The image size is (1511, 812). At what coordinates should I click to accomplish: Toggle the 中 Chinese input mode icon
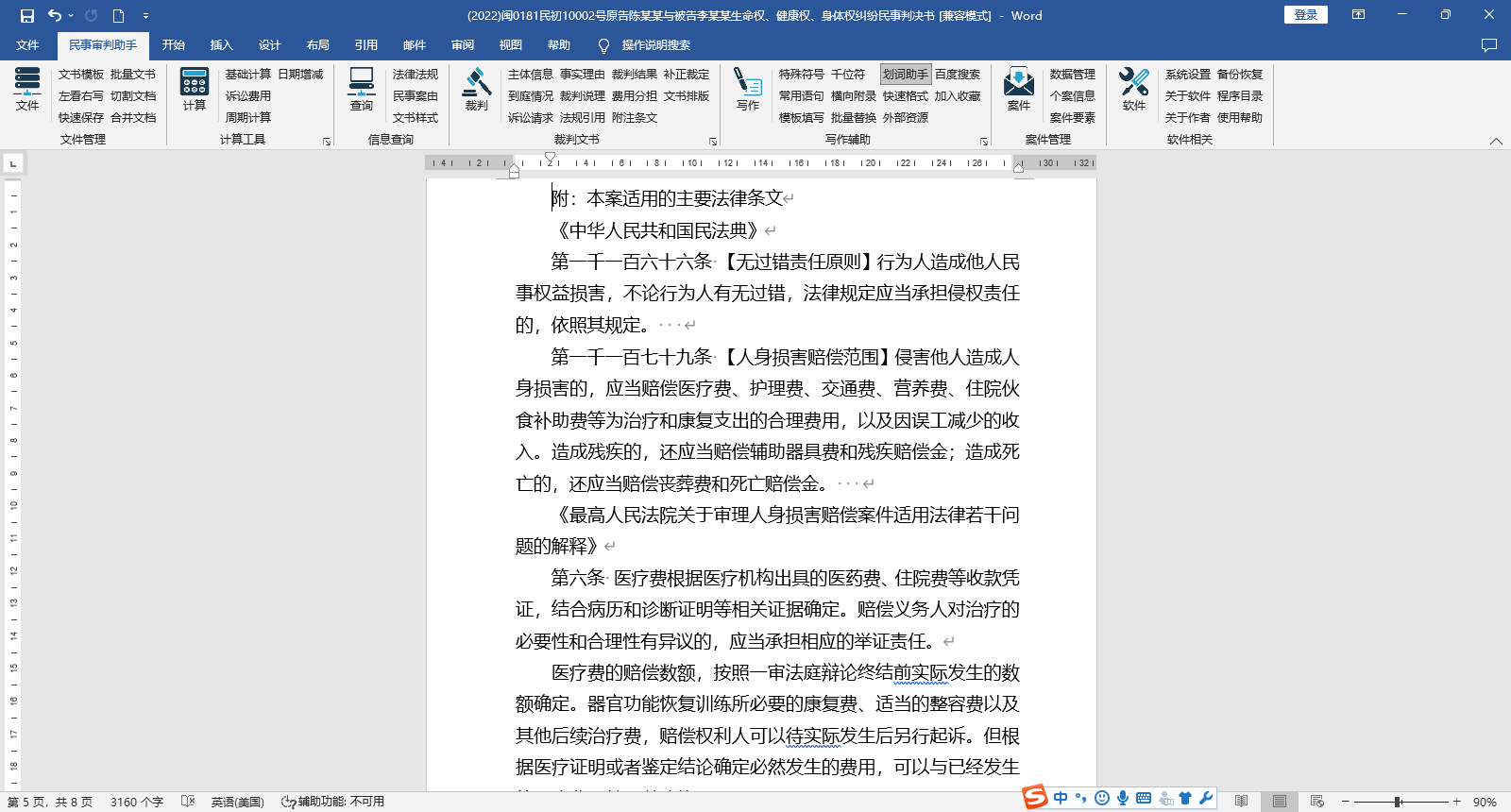point(1061,798)
